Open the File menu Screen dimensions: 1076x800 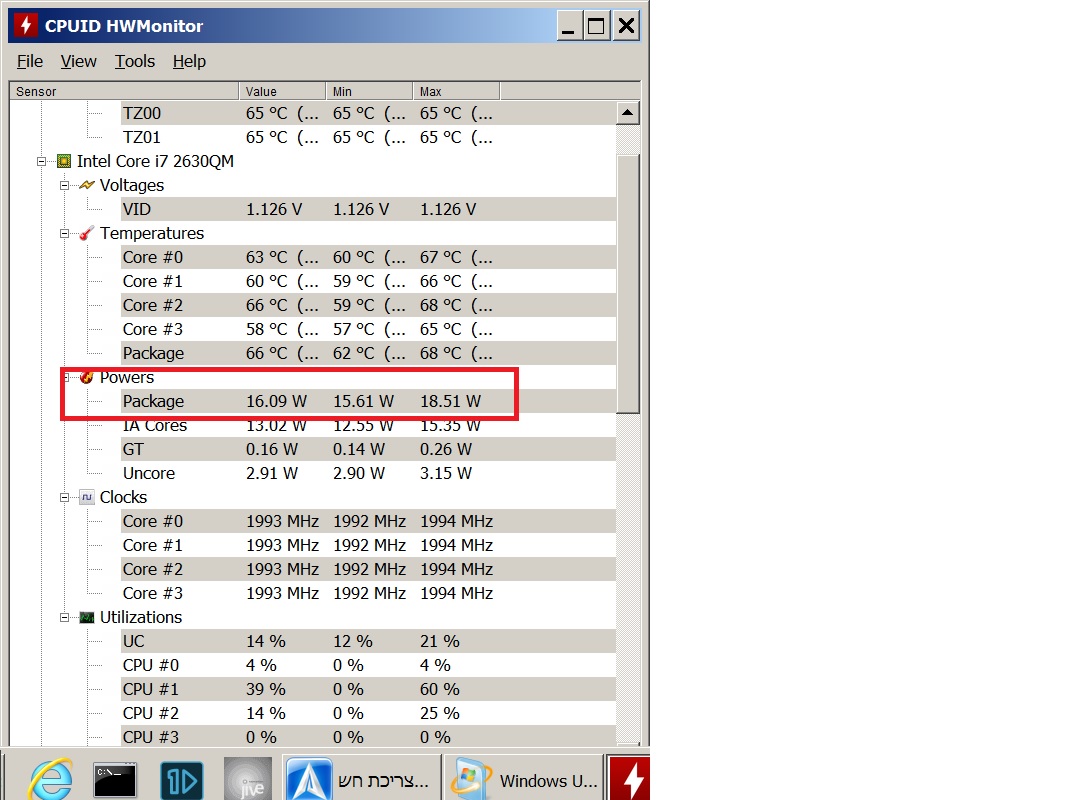(x=30, y=61)
